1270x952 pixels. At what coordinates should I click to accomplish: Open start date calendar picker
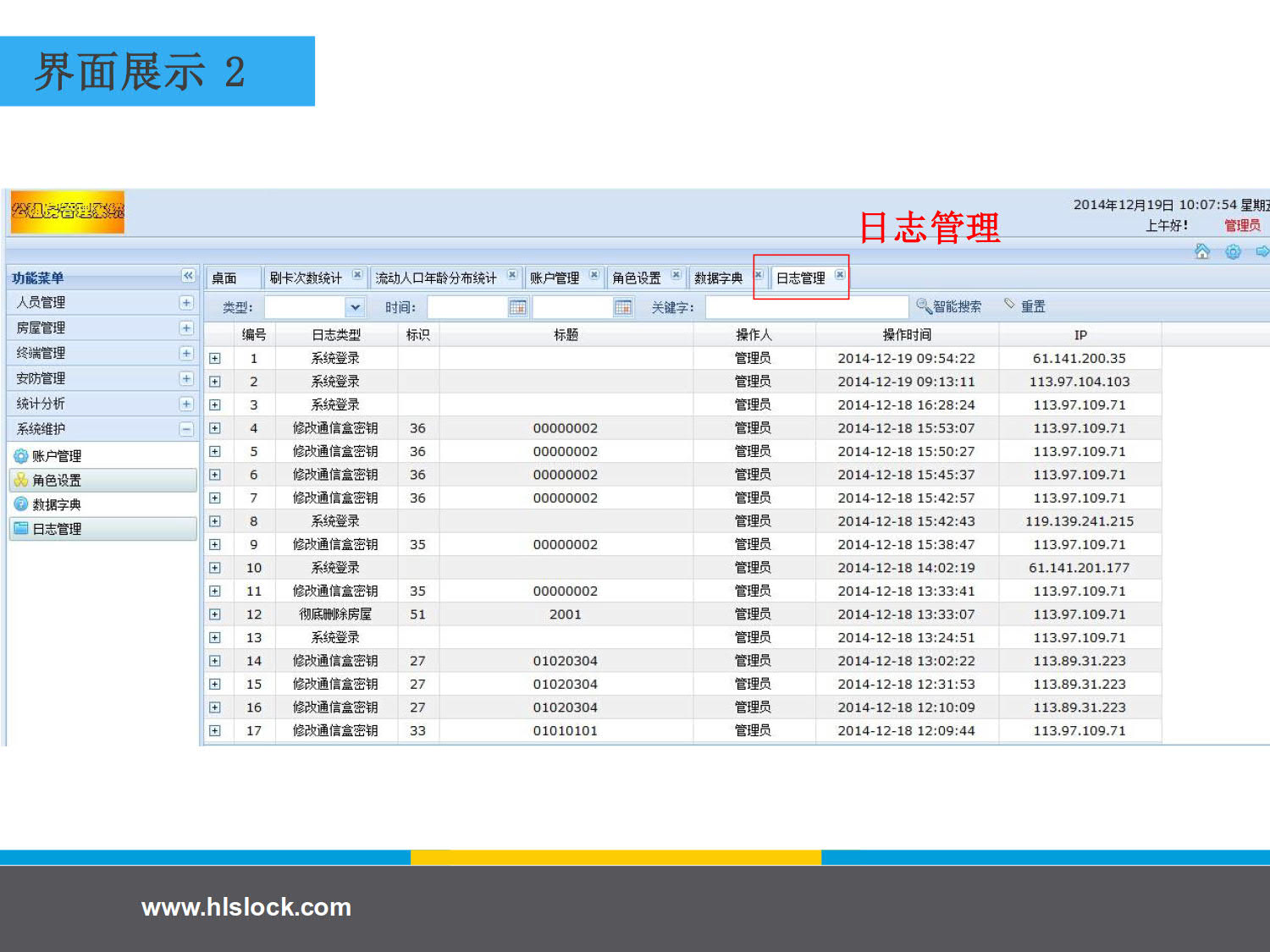(x=517, y=307)
